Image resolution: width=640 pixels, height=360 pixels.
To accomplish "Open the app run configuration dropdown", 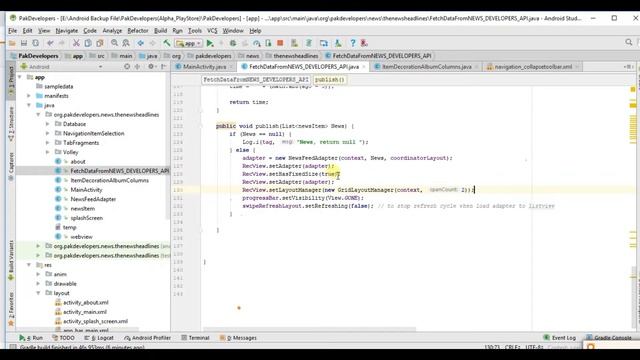I will tap(189, 43).
